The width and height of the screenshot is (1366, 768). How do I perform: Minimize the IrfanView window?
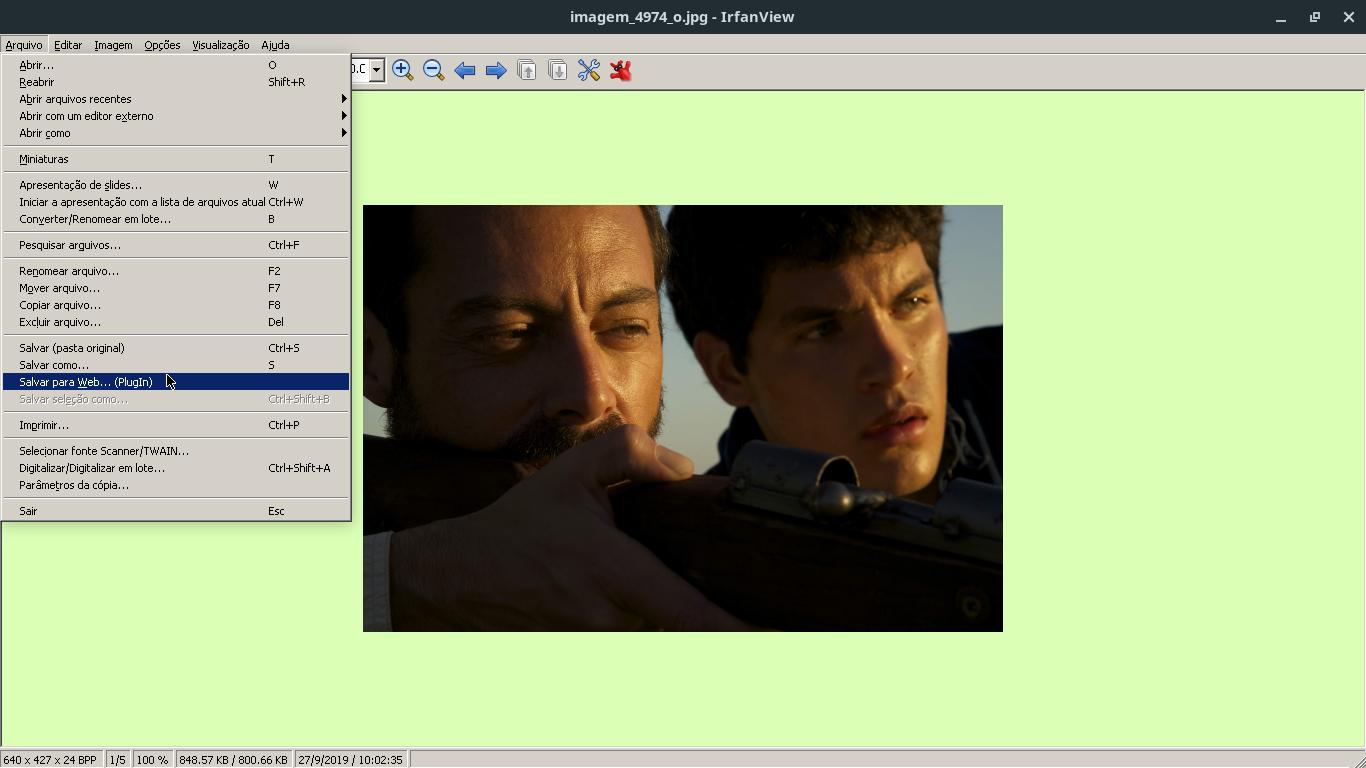pos(1281,17)
